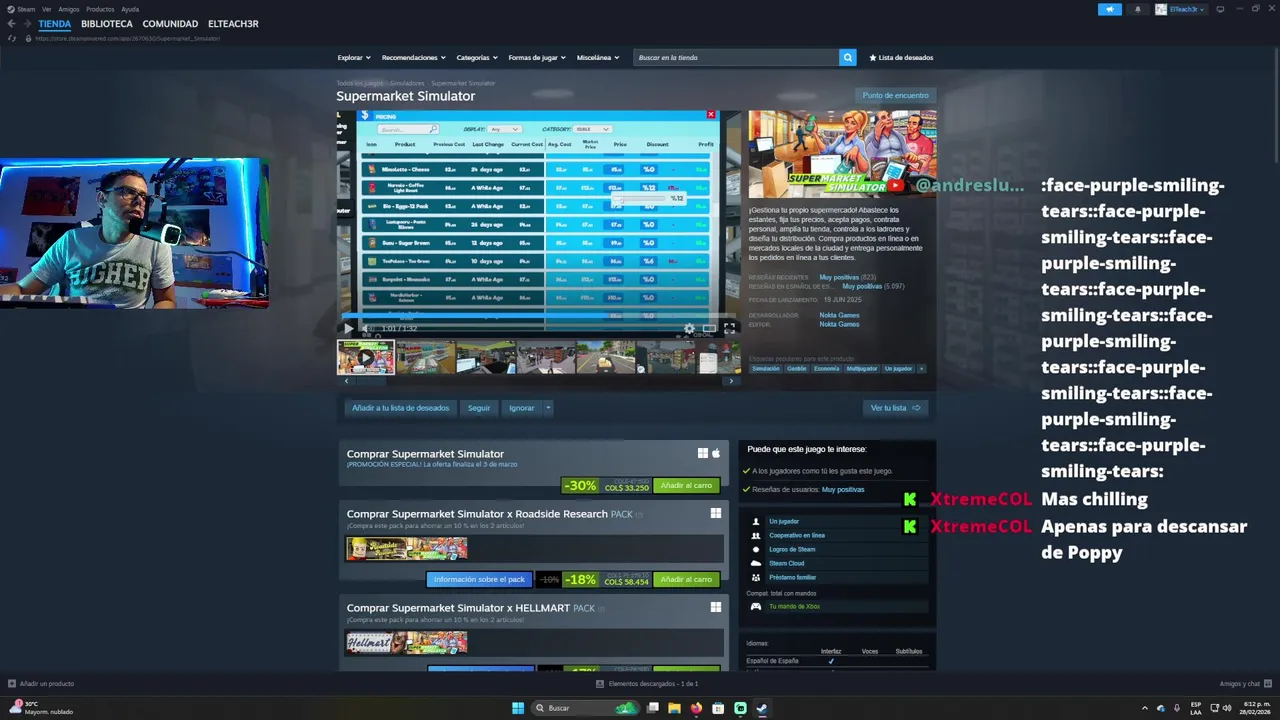Image resolution: width=1280 pixels, height=720 pixels.
Task: Click the weather widget on the taskbar
Action: tap(40, 708)
